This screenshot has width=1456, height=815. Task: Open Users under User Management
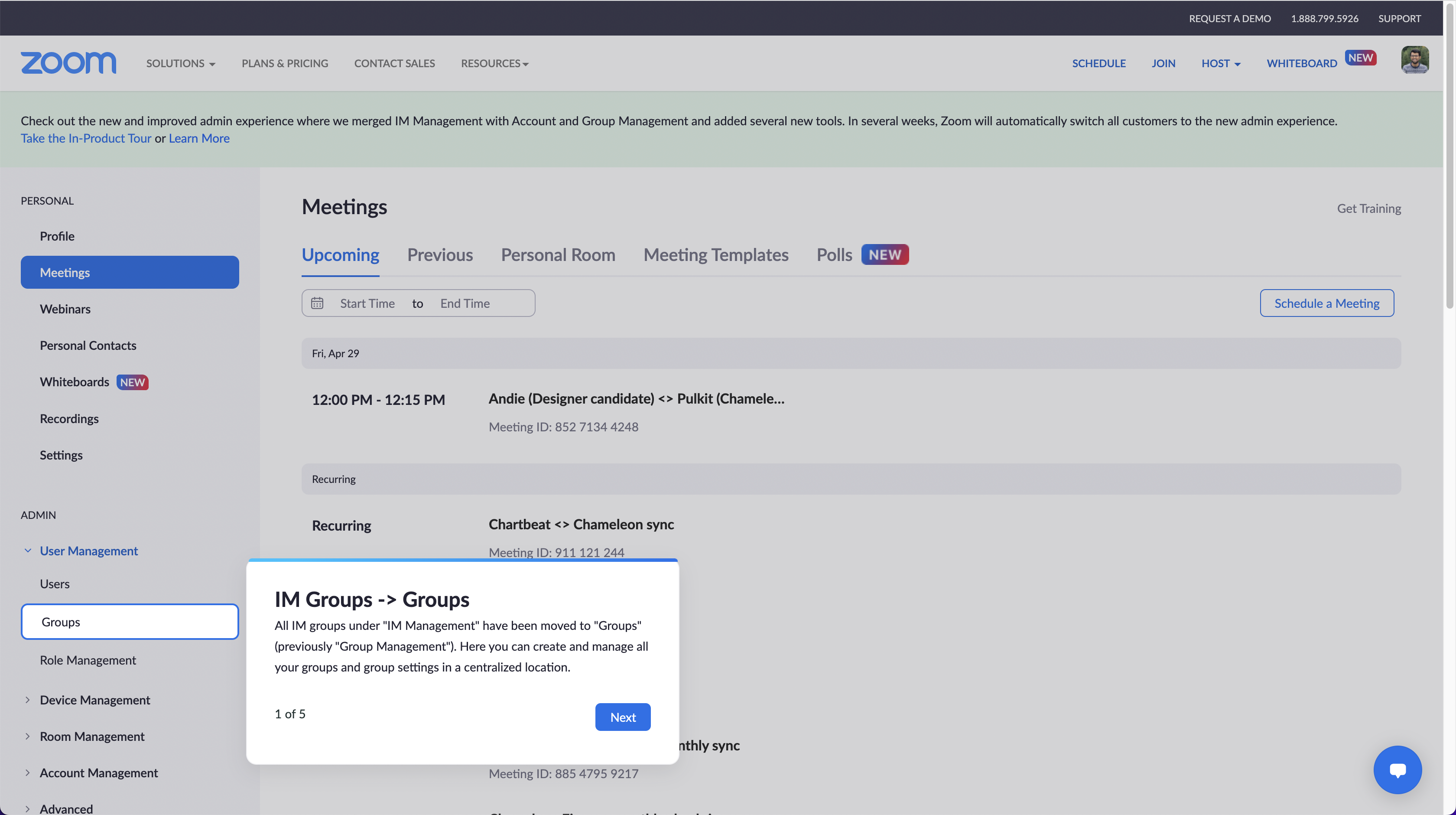[x=55, y=584]
